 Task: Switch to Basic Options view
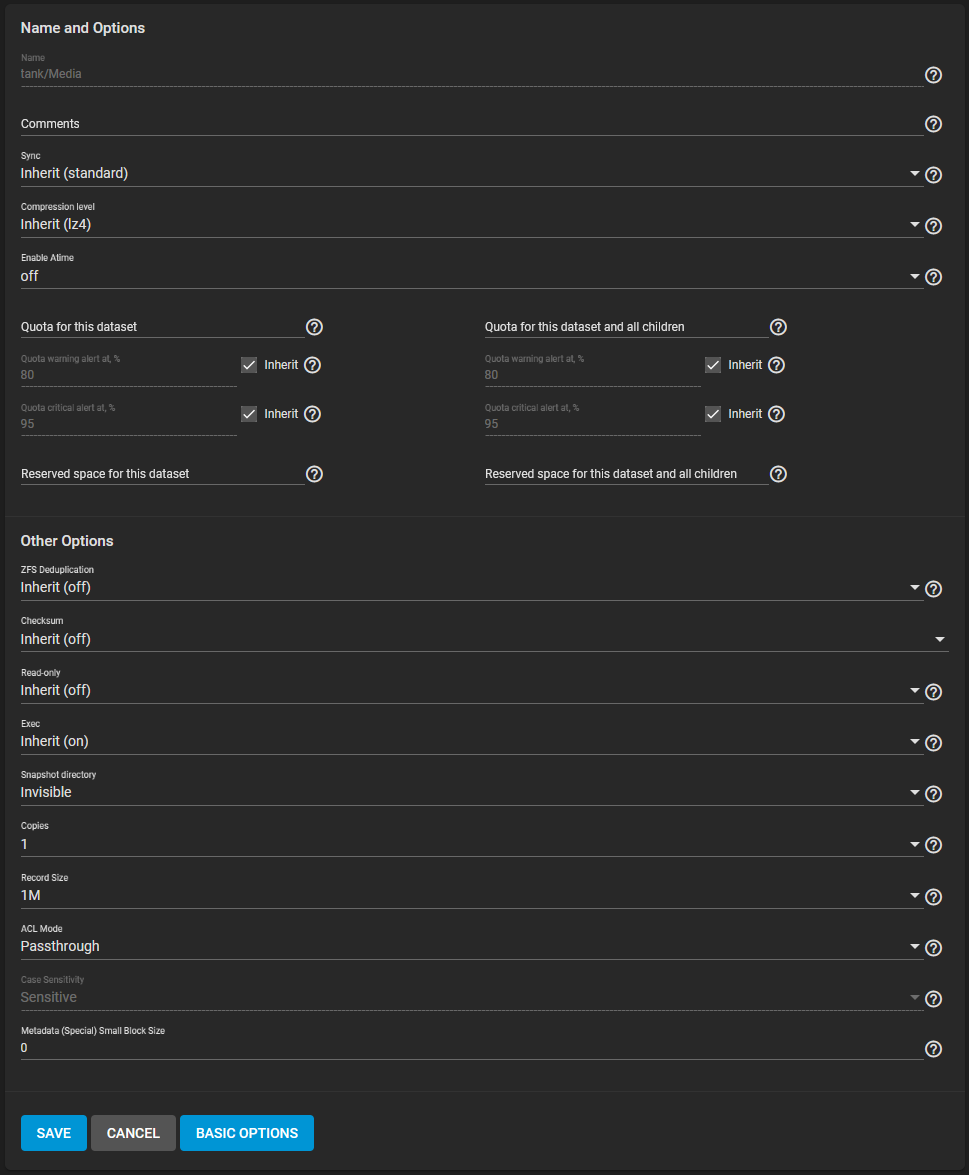tap(247, 1133)
